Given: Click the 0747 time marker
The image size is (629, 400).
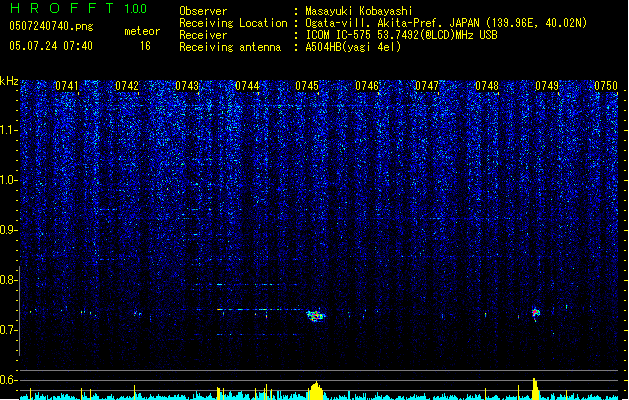Looking at the screenshot, I should tap(427, 86).
